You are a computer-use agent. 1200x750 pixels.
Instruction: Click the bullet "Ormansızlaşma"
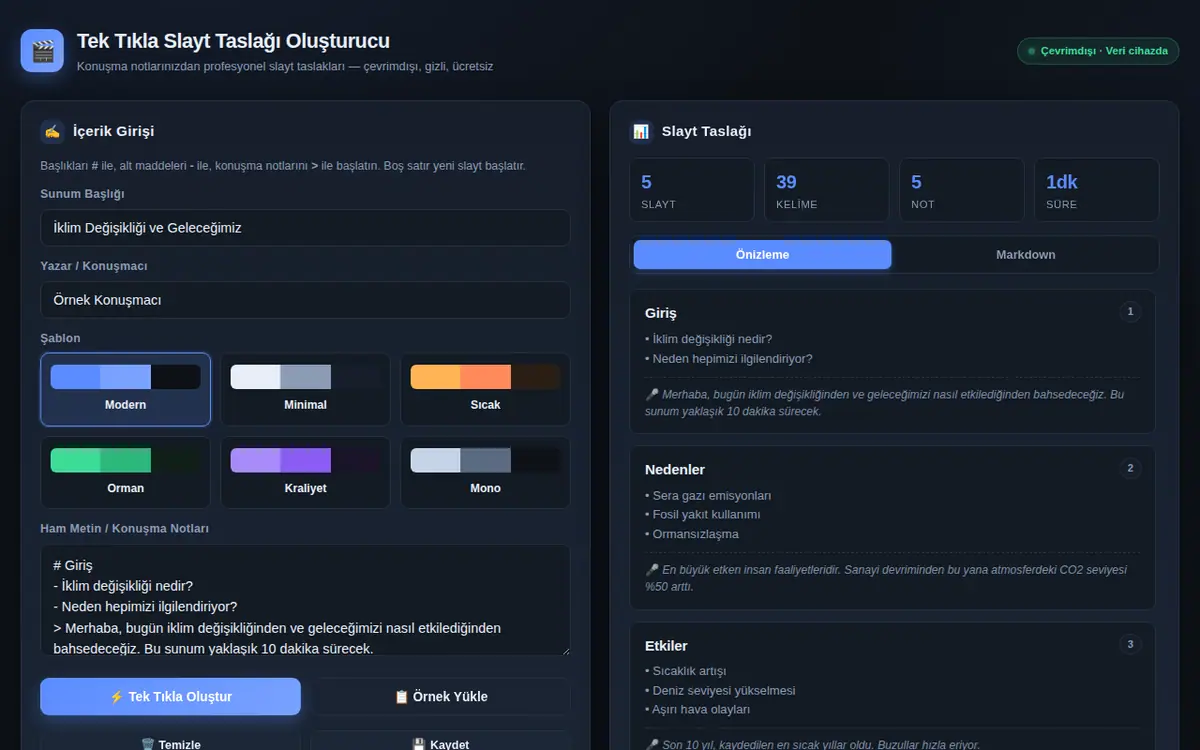pos(692,533)
